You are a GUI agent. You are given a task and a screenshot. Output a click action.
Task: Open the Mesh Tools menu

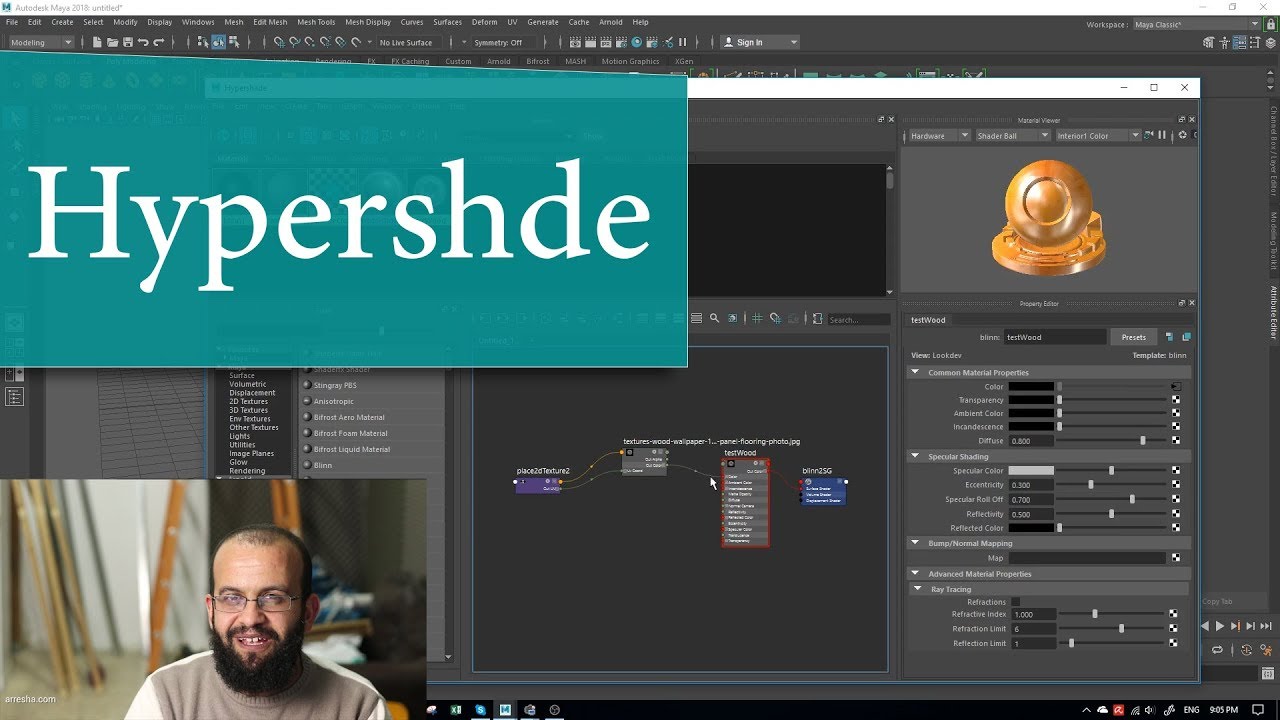click(316, 22)
